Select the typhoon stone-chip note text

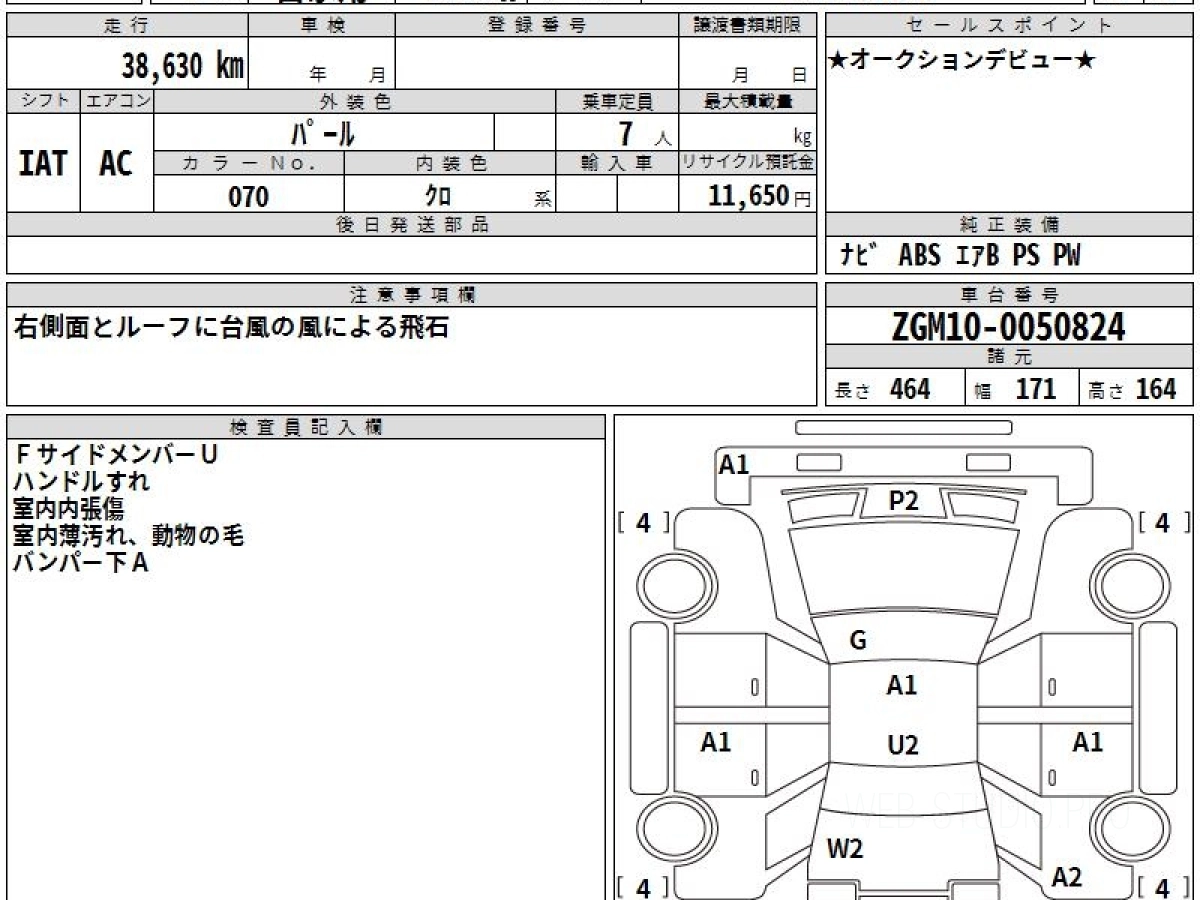230,327
